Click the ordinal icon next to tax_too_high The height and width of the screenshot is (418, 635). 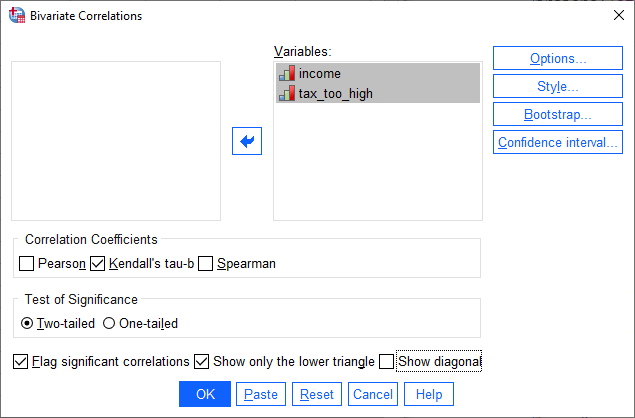click(x=287, y=94)
